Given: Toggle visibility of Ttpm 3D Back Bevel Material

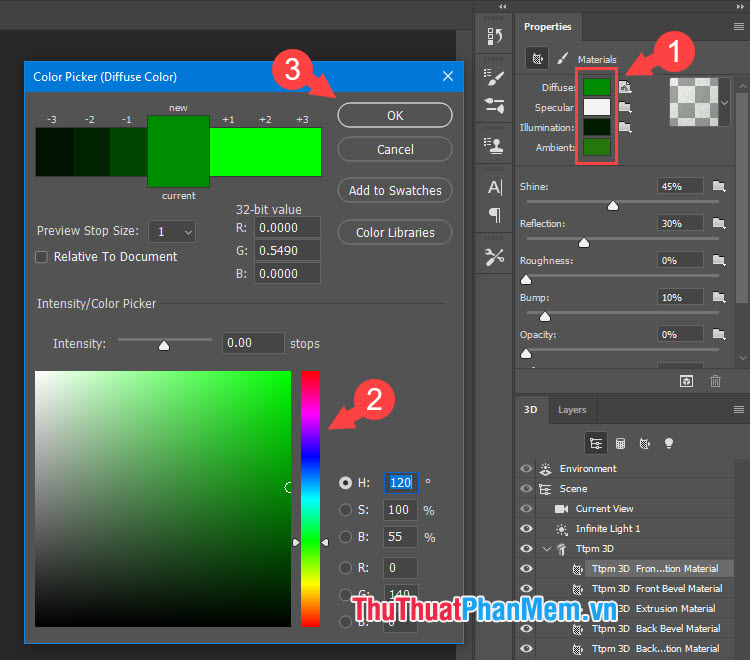Looking at the screenshot, I should (526, 628).
